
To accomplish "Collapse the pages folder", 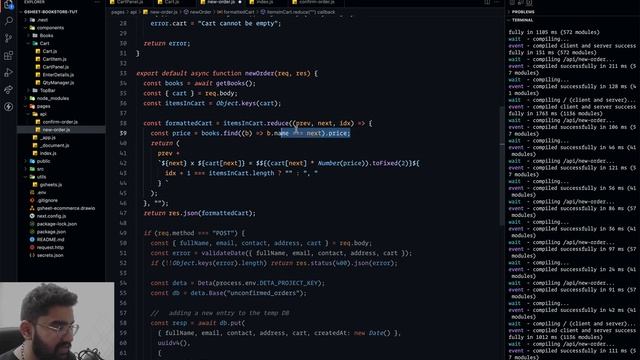I will click(x=26, y=106).
